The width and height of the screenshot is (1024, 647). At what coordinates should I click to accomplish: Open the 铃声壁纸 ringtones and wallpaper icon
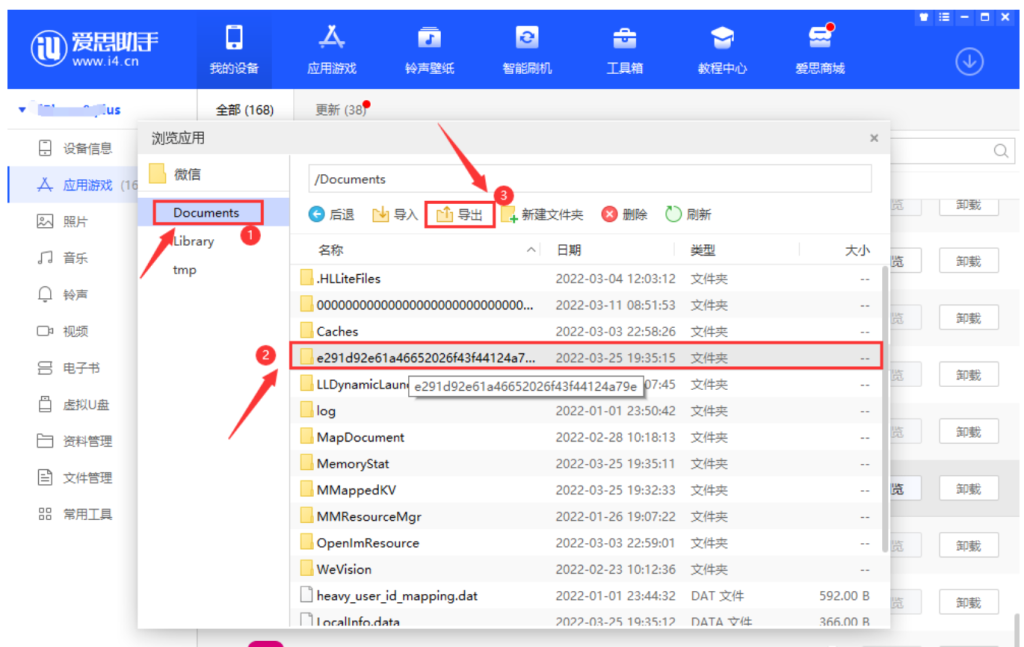pyautogui.click(x=429, y=39)
